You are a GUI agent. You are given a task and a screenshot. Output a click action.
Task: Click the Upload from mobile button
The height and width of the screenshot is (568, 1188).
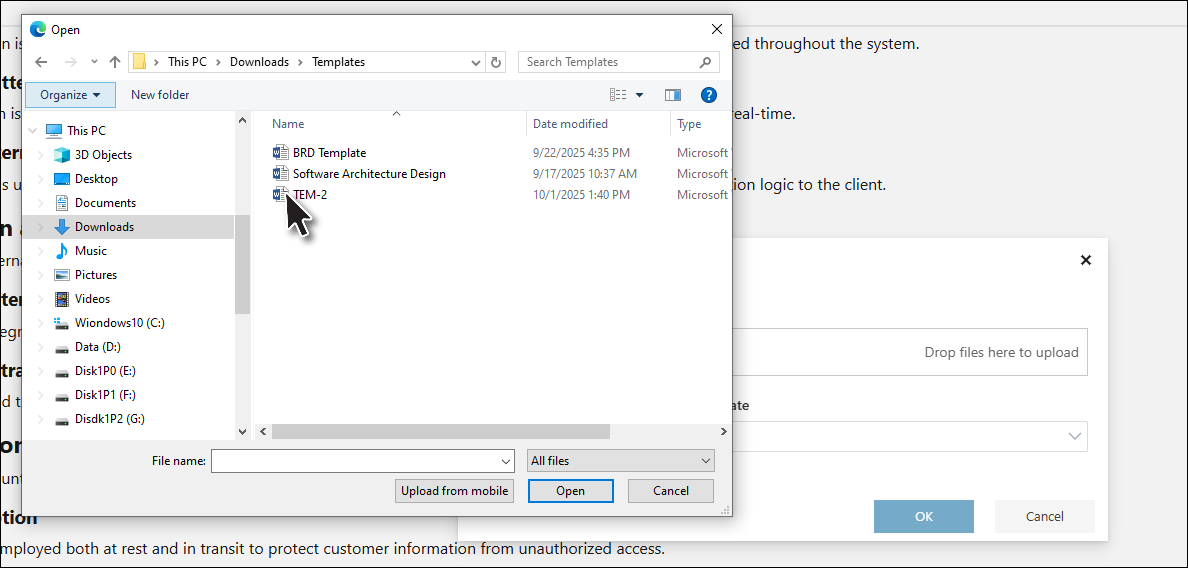tap(455, 491)
